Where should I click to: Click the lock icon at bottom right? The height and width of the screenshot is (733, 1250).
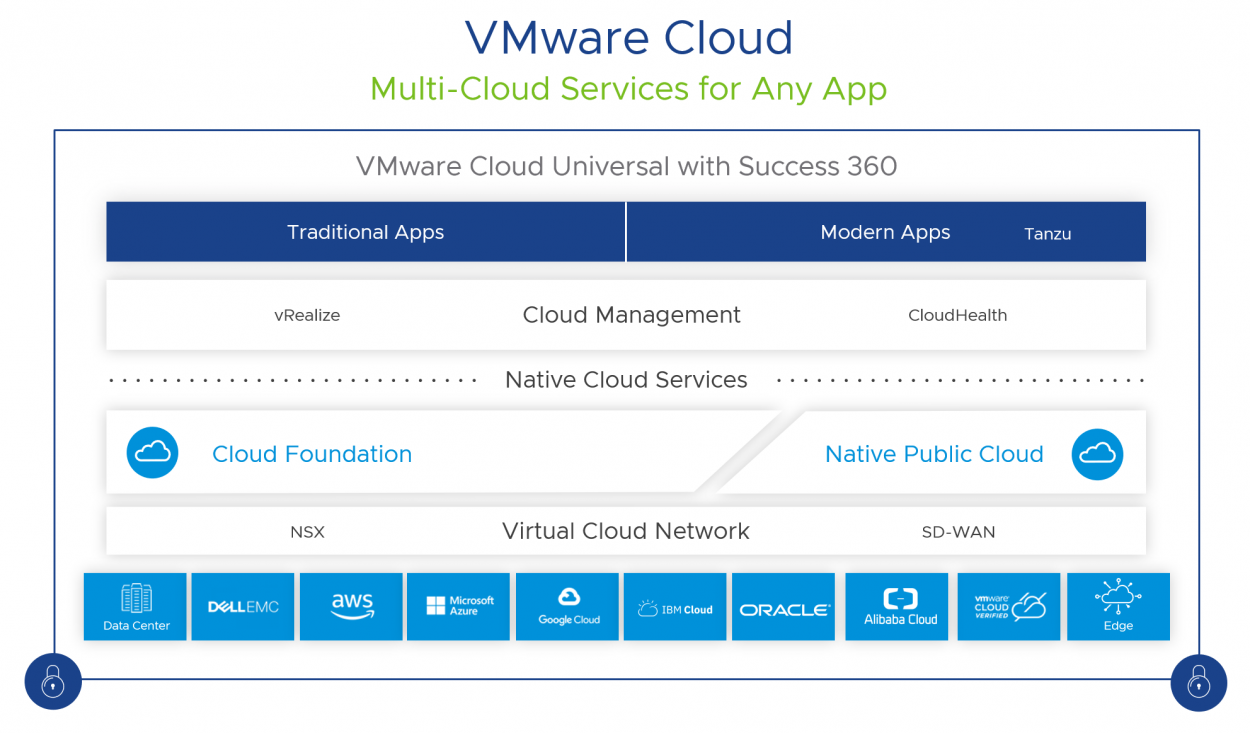click(1198, 683)
